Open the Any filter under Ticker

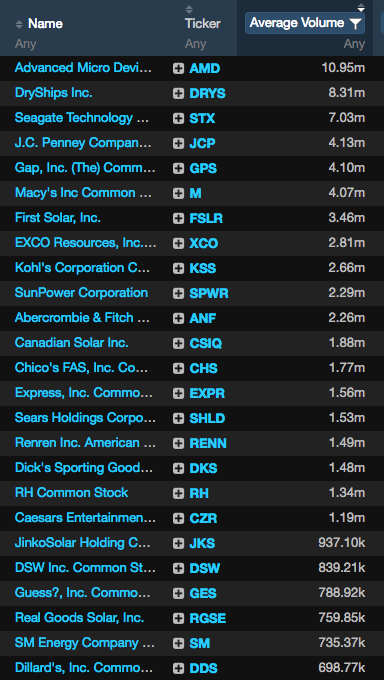(x=195, y=44)
